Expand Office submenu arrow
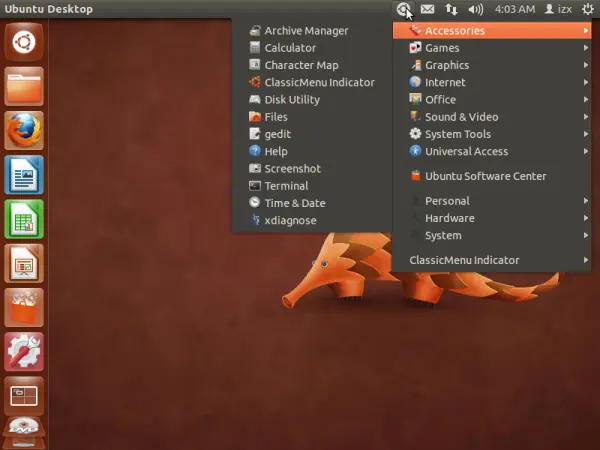This screenshot has height=450, width=600. click(585, 99)
